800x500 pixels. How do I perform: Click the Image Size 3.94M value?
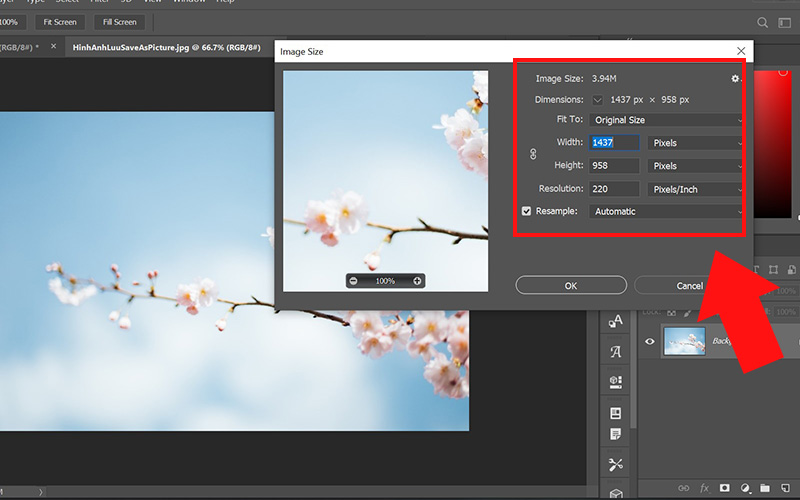pyautogui.click(x=604, y=79)
